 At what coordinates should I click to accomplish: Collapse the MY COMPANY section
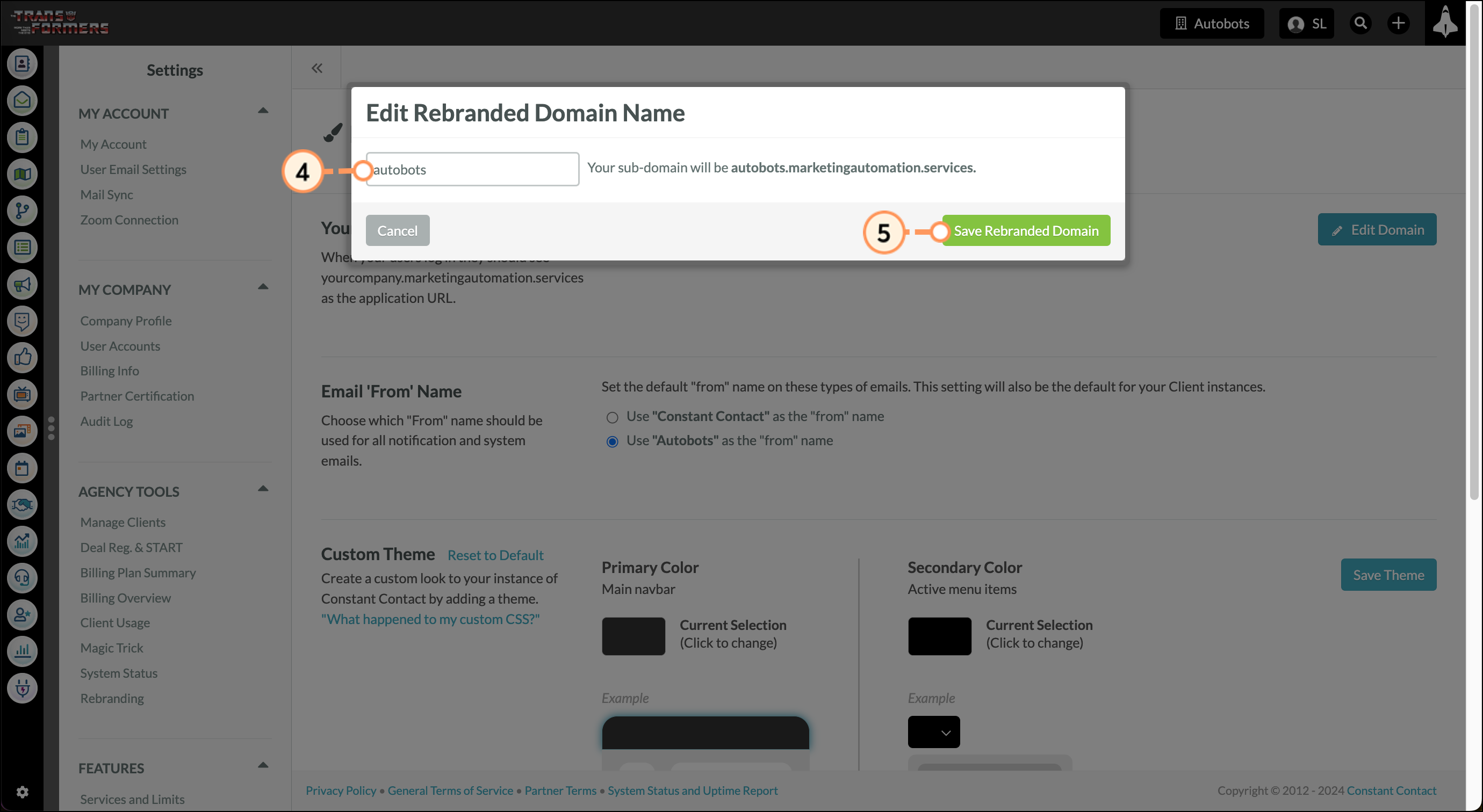[263, 287]
